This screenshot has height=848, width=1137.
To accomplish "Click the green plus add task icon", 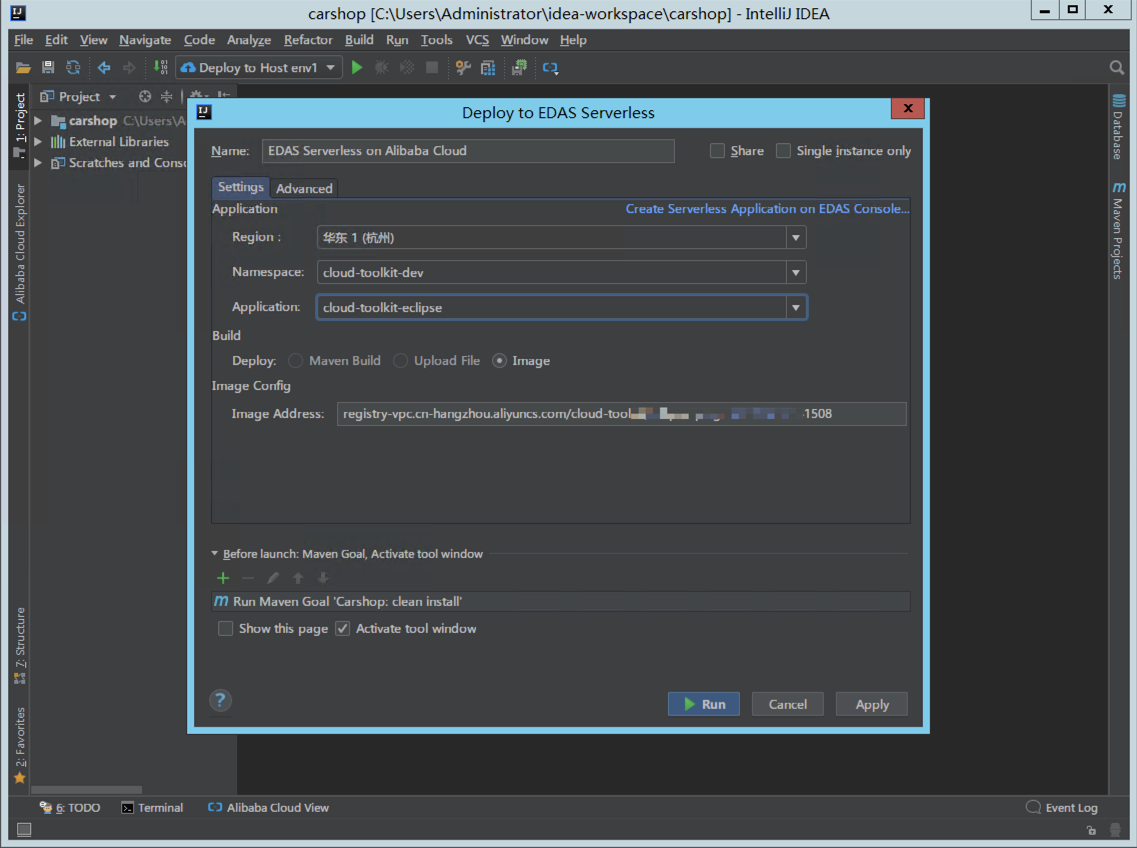I will click(x=223, y=578).
